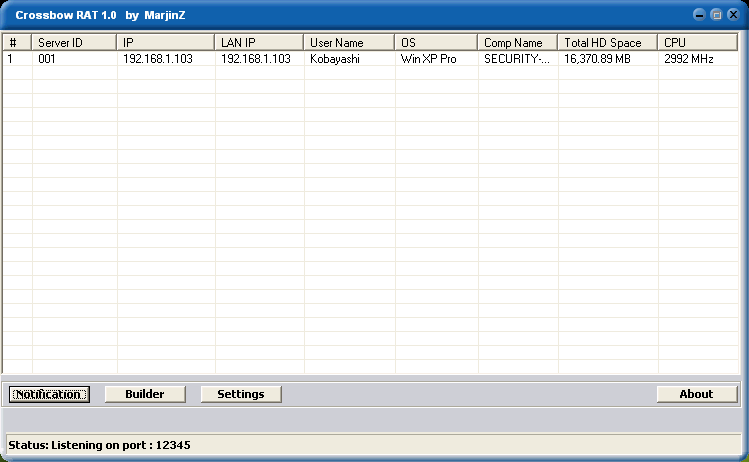Maximize the application window
Image resolution: width=749 pixels, height=462 pixels.
[x=716, y=15]
